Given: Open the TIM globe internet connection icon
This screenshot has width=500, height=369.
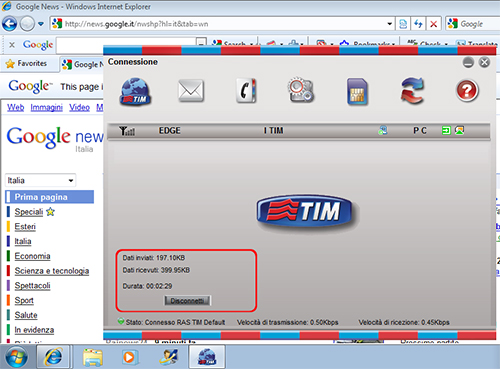Looking at the screenshot, I should pos(135,92).
